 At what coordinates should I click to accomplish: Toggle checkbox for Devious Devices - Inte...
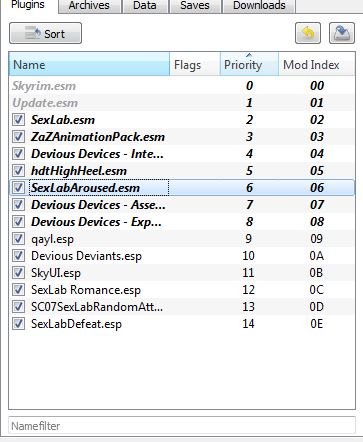[x=18, y=154]
